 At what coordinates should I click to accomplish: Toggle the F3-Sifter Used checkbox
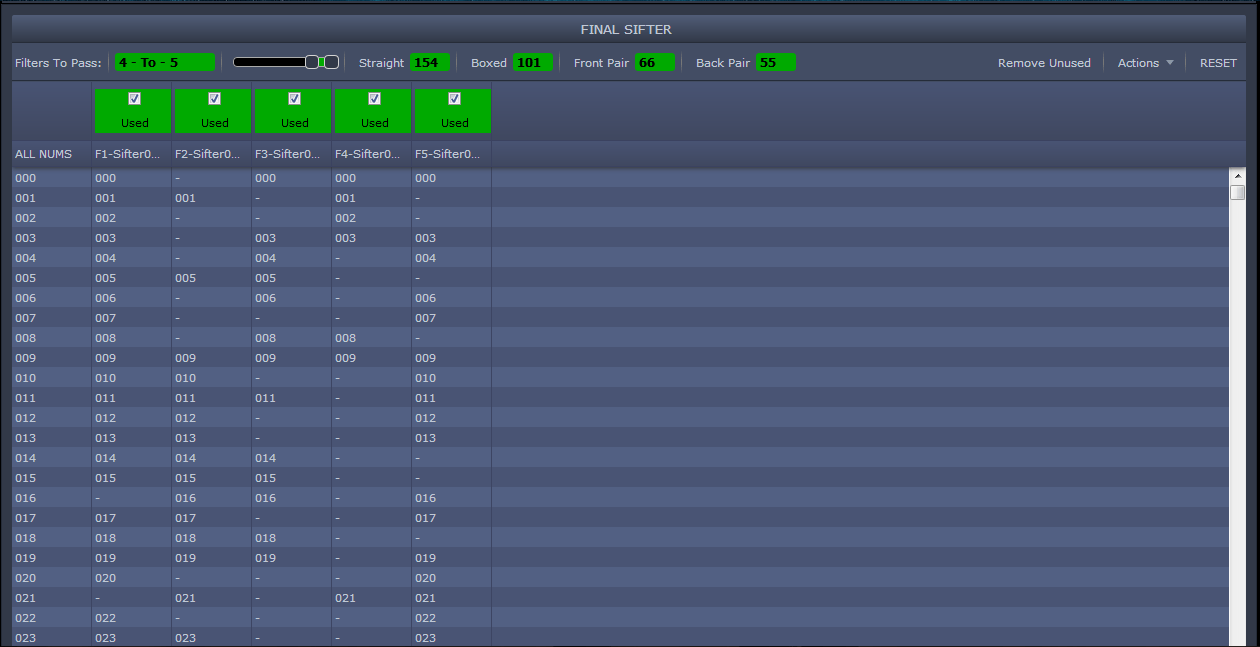[294, 99]
